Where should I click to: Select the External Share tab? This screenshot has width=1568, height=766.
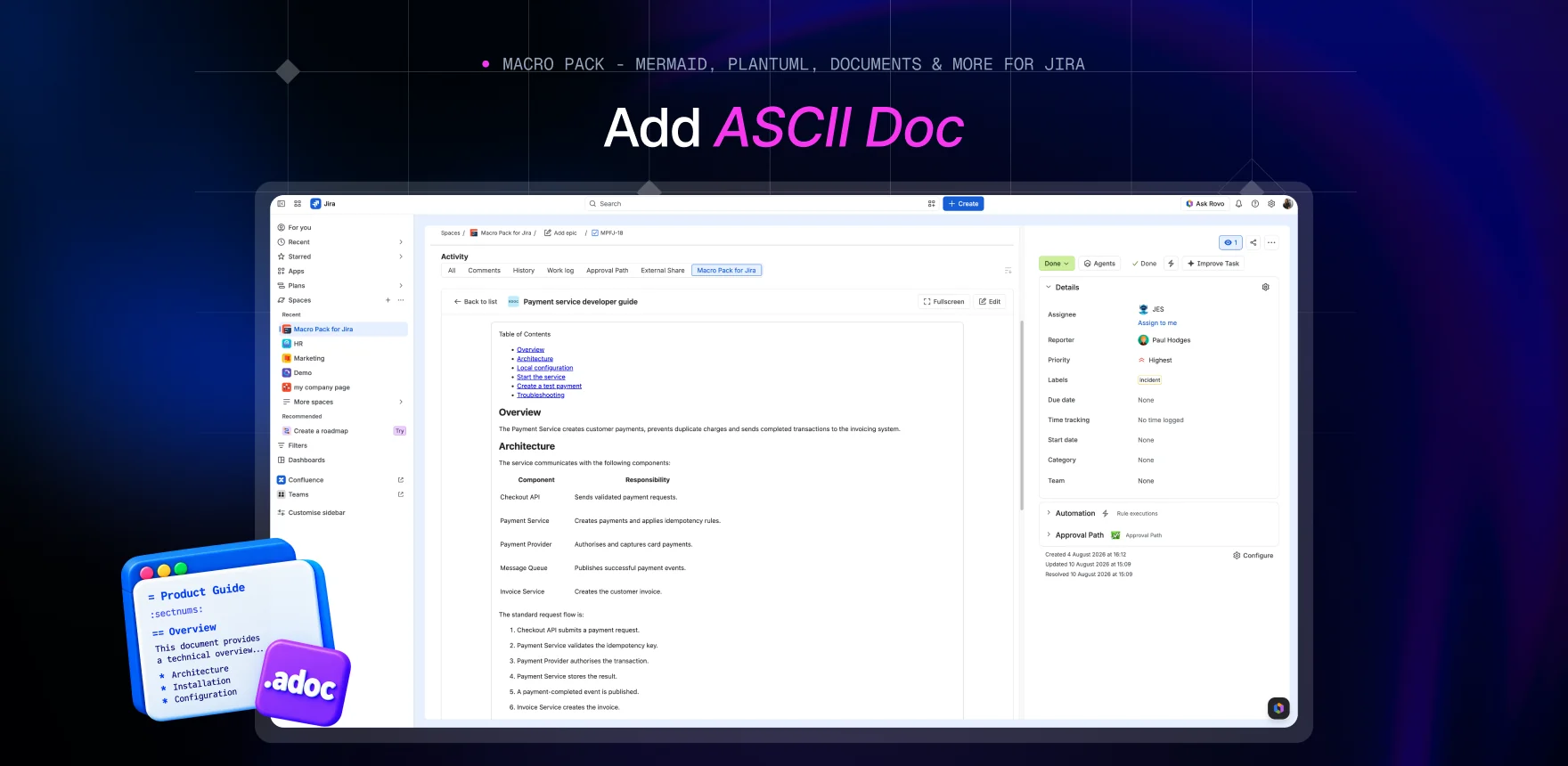pyautogui.click(x=663, y=271)
